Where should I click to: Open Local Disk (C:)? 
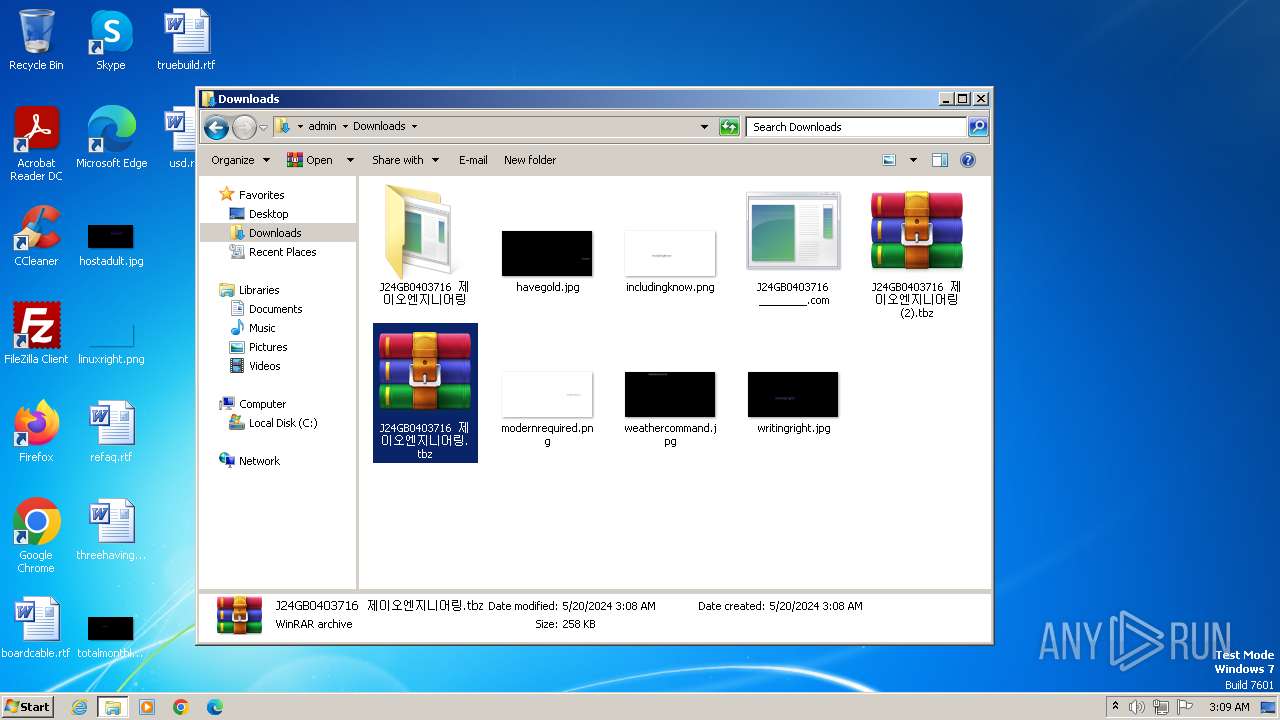coord(283,423)
